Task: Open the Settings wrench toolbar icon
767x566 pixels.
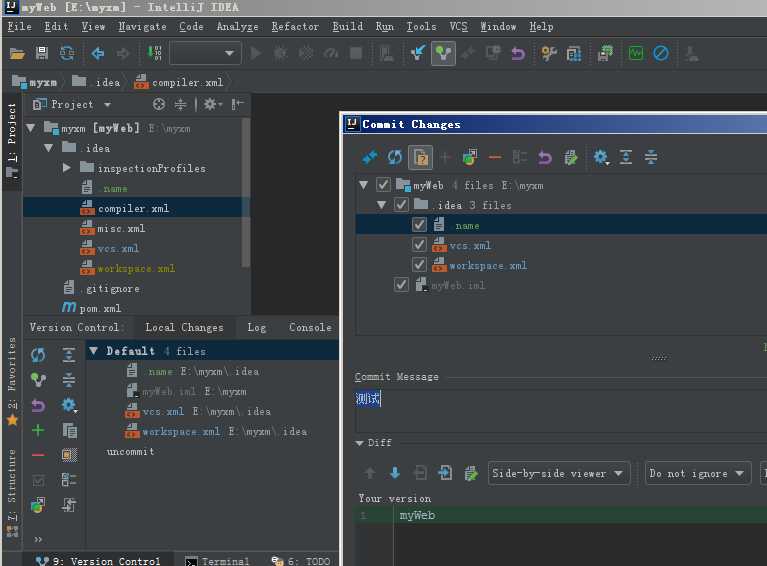Action: pyautogui.click(x=549, y=53)
